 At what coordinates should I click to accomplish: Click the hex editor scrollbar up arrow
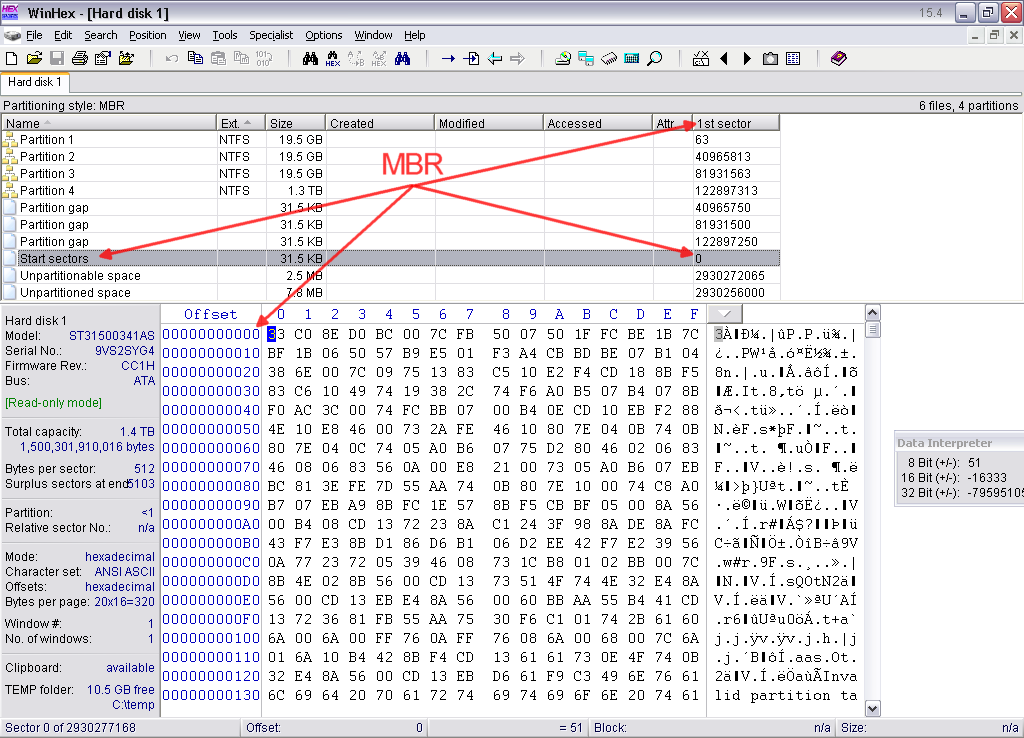coord(872,313)
